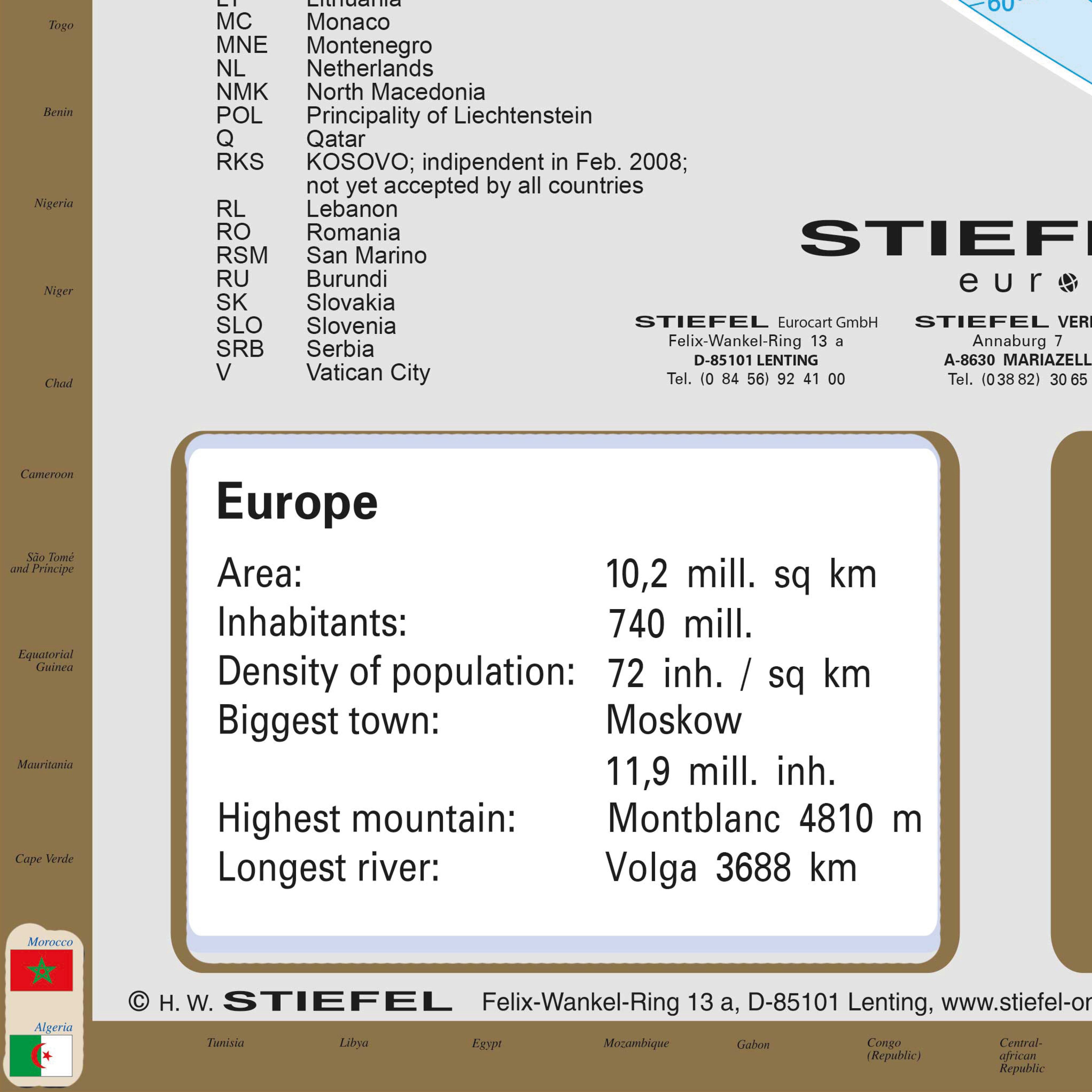Click the 'Cameroon' label in left border
This screenshot has width=1092, height=1092.
[47, 474]
